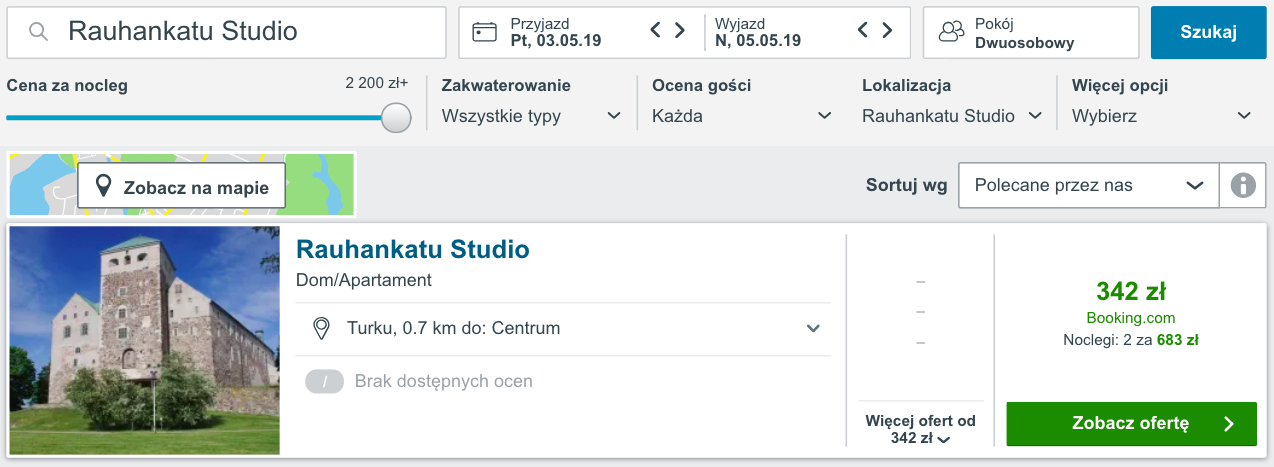The image size is (1274, 467).
Task: Click the search magnifier icon
Action: (x=39, y=32)
